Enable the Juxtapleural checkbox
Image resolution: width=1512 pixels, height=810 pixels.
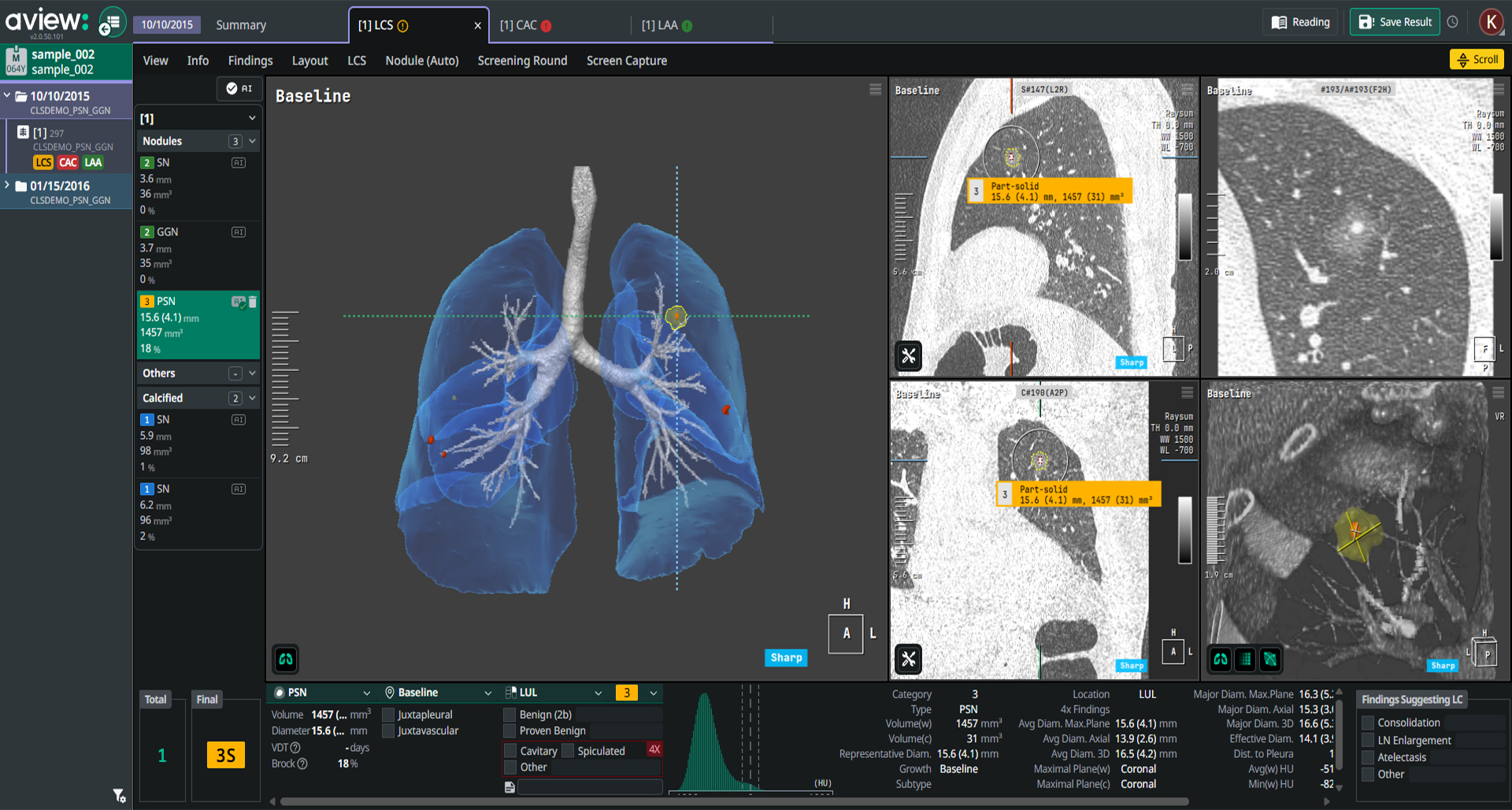pyautogui.click(x=388, y=715)
